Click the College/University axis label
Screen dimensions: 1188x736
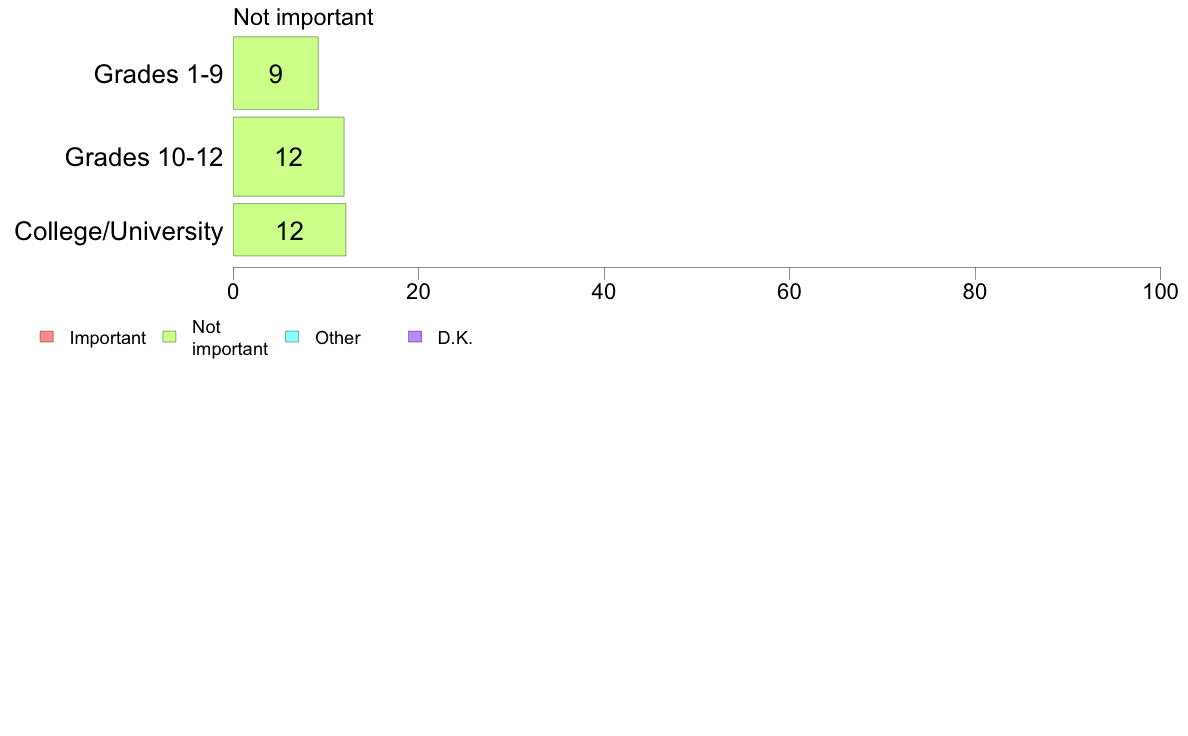pos(119,231)
